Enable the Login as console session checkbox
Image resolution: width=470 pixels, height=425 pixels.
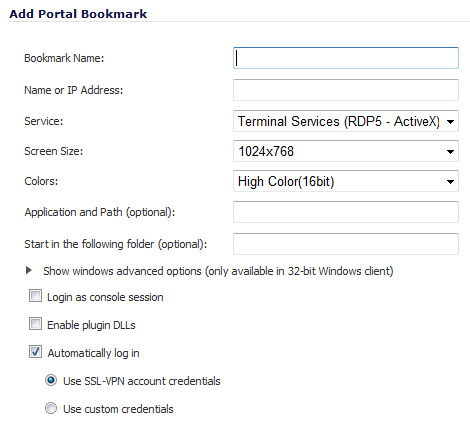click(35, 296)
